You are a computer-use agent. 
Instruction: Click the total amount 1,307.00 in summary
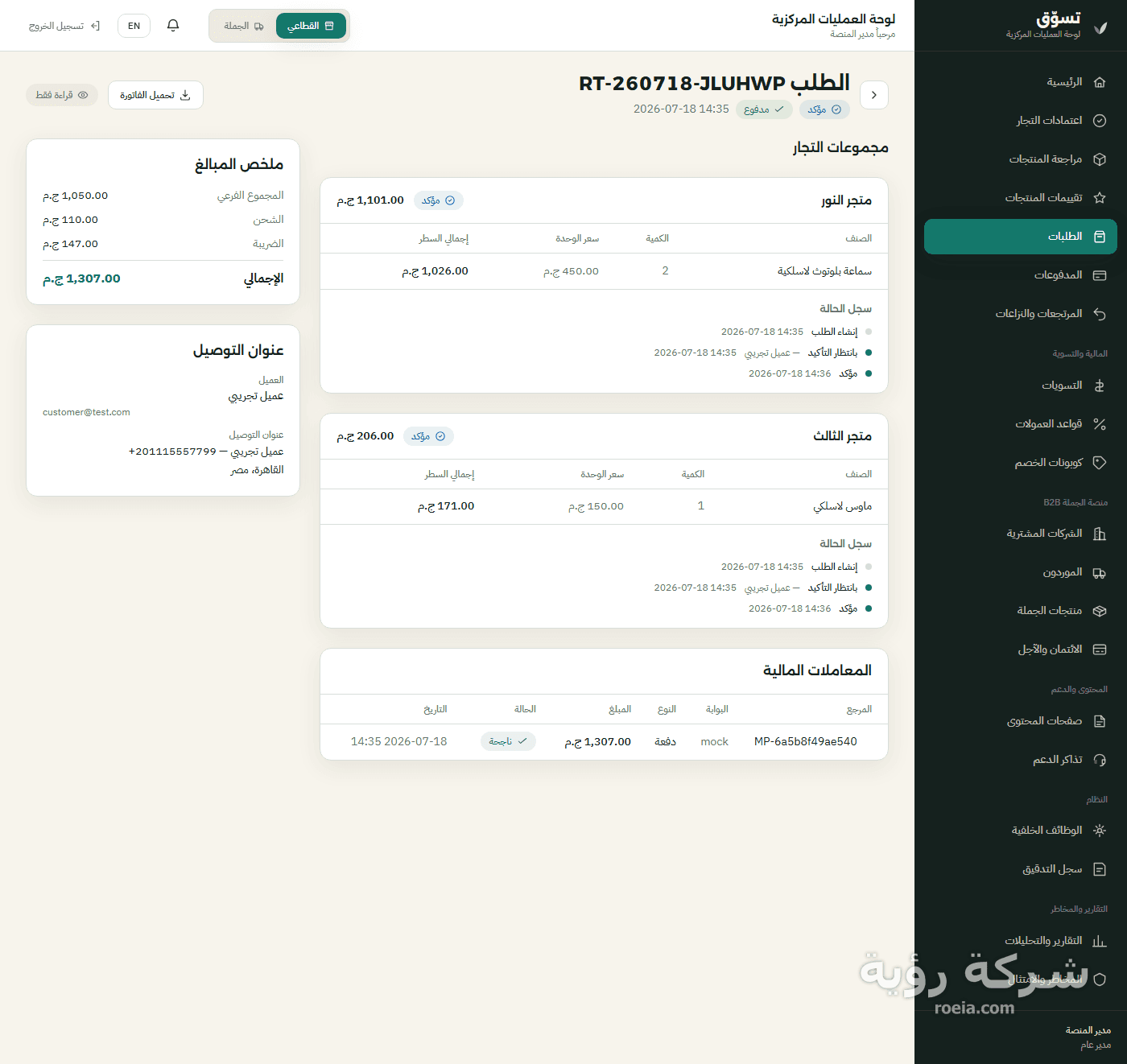point(81,278)
